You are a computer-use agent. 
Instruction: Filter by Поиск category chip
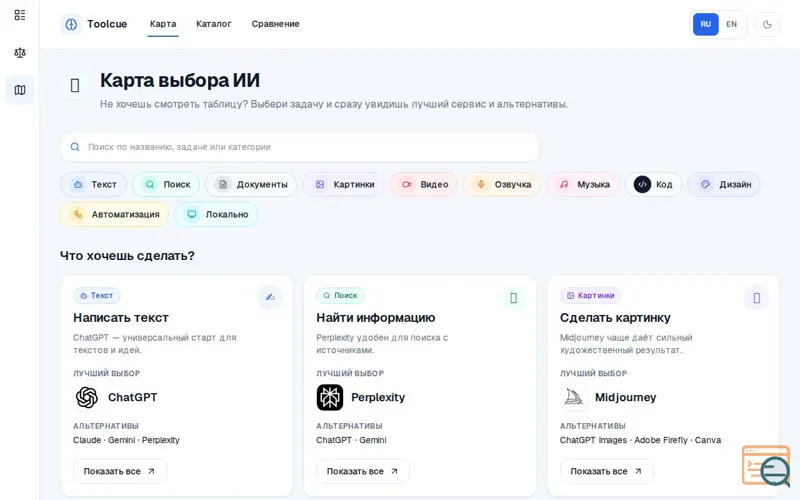(x=166, y=185)
